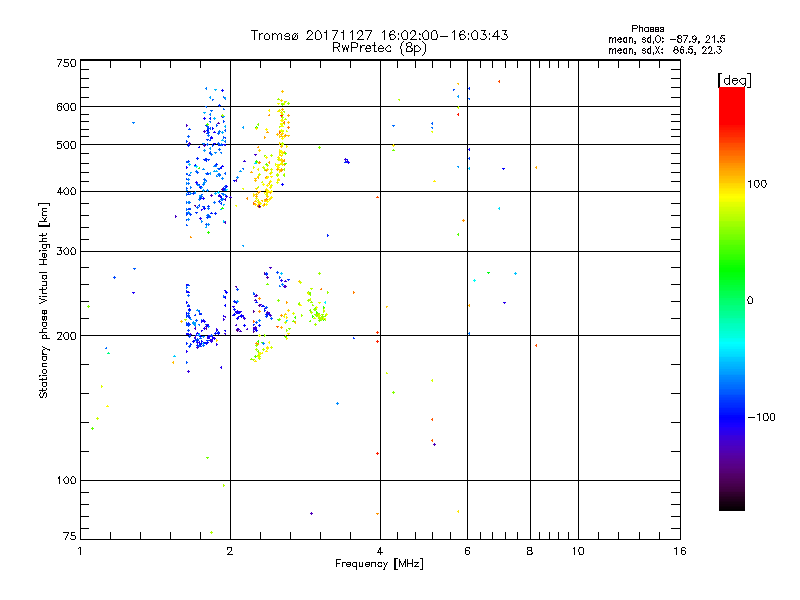
Task: Click the y-axis tick label '400'
Action: [66, 192]
